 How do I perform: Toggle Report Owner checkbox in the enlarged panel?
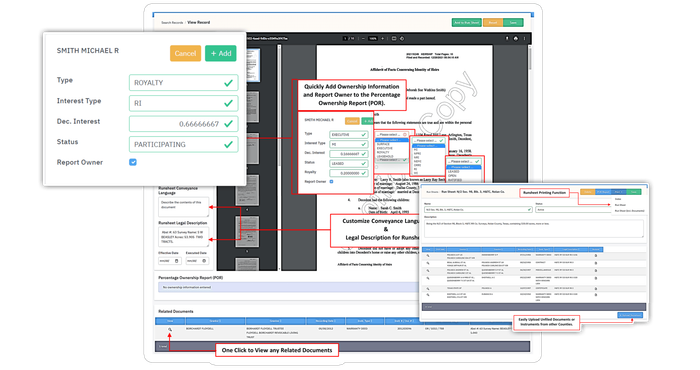click(133, 162)
